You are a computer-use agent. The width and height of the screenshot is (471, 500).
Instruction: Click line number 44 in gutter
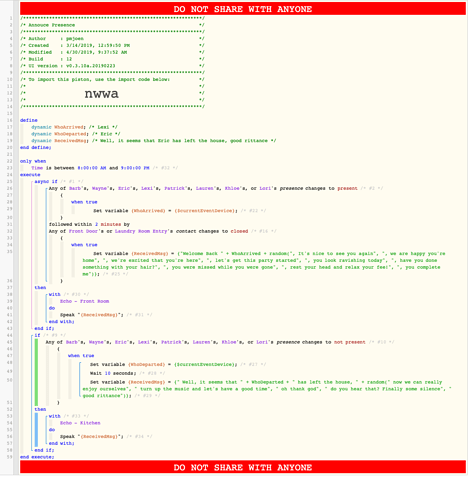tap(10, 335)
